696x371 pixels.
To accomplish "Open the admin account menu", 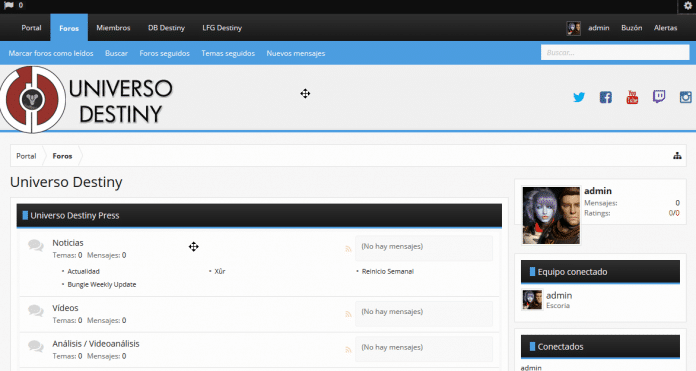I will (x=598, y=28).
